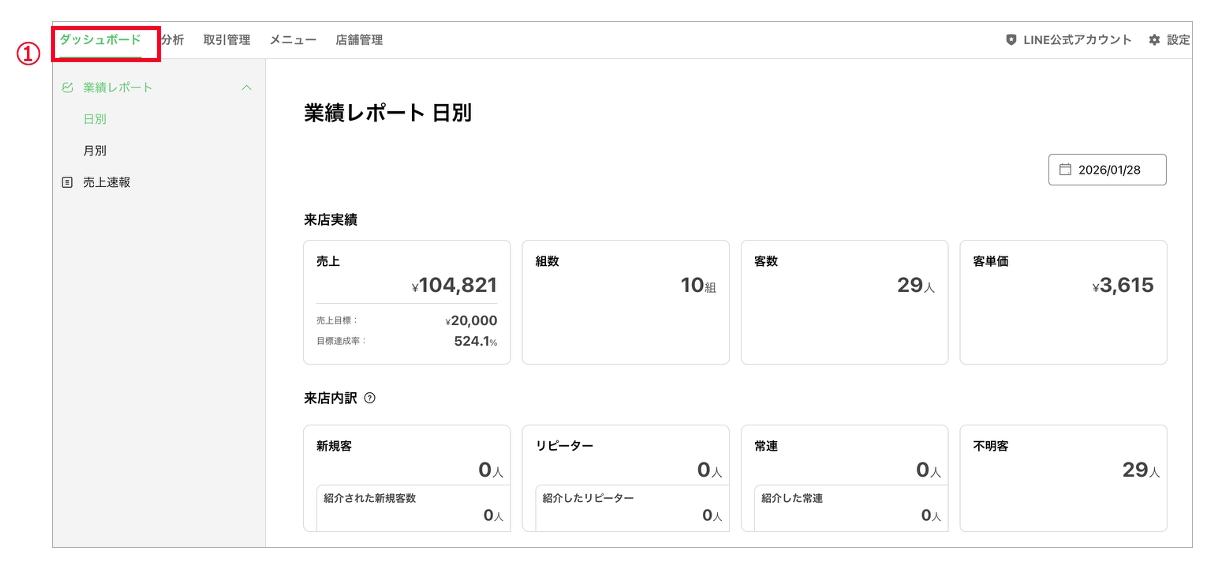Select 月別 in the sidebar

pyautogui.click(x=95, y=151)
